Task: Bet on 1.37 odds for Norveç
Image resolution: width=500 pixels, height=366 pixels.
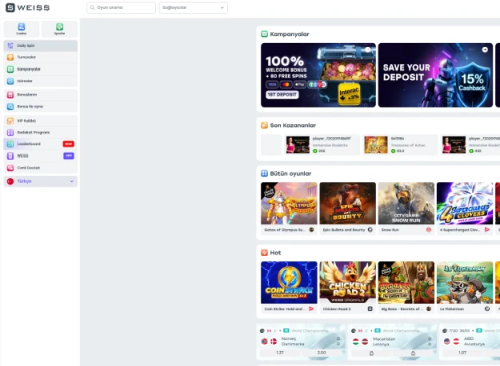Action: [280, 353]
